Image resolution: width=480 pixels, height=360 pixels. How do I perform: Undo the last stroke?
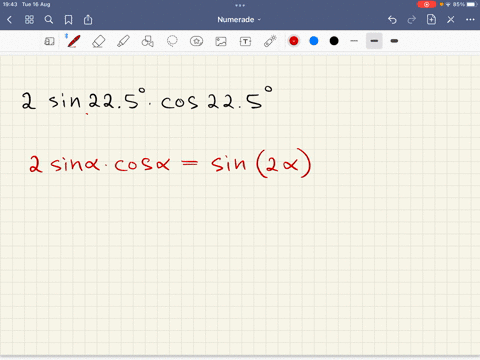(x=392, y=20)
